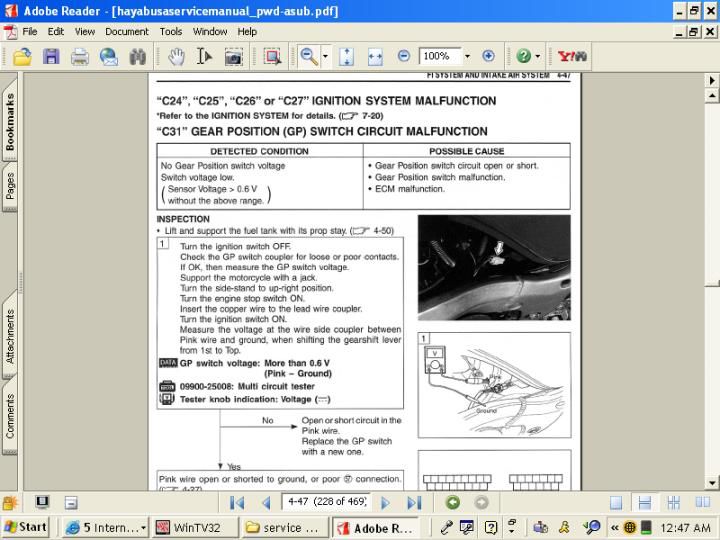Expand hidden system tray icons chevron

615,528
